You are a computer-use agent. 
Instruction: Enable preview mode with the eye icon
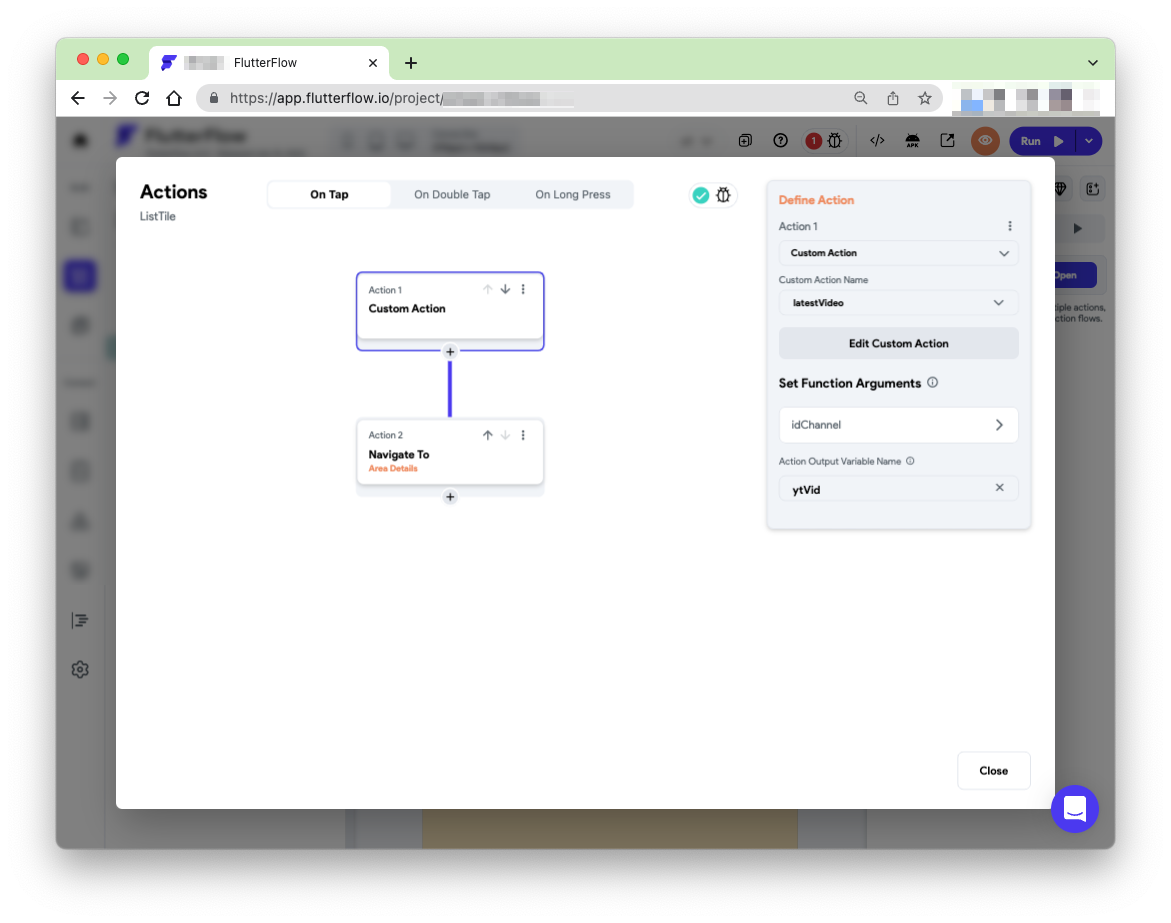coord(984,140)
